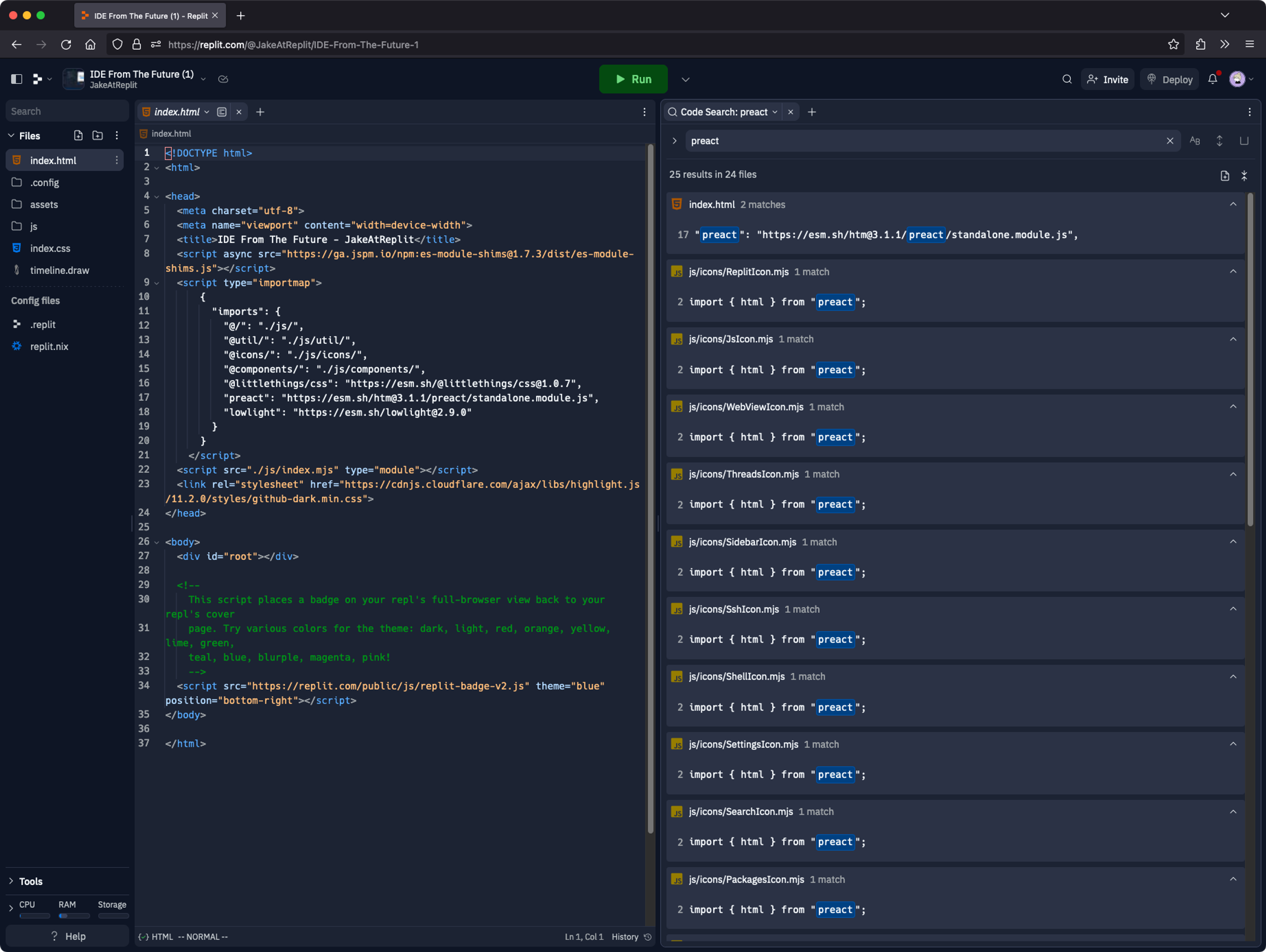Click the RAM usage bar
The image size is (1266, 952).
tap(74, 915)
